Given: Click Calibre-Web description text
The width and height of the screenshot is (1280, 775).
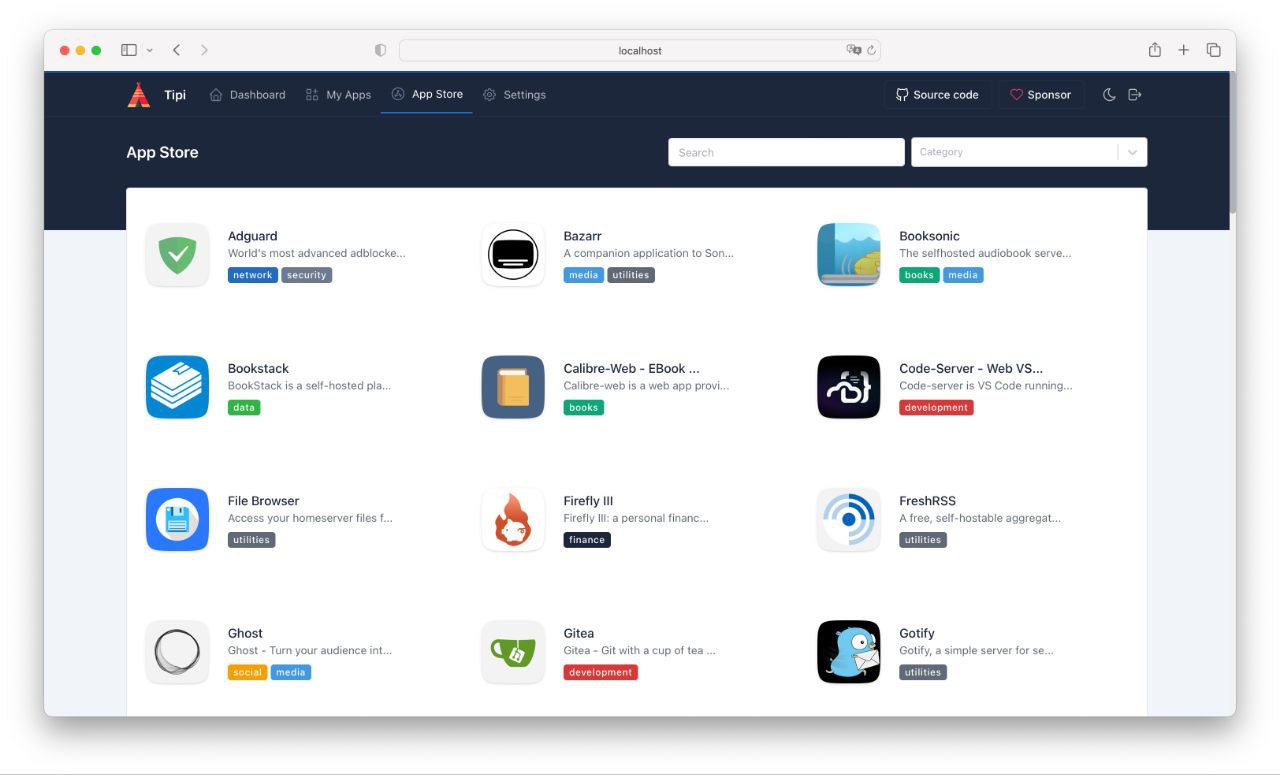Looking at the screenshot, I should point(646,385).
